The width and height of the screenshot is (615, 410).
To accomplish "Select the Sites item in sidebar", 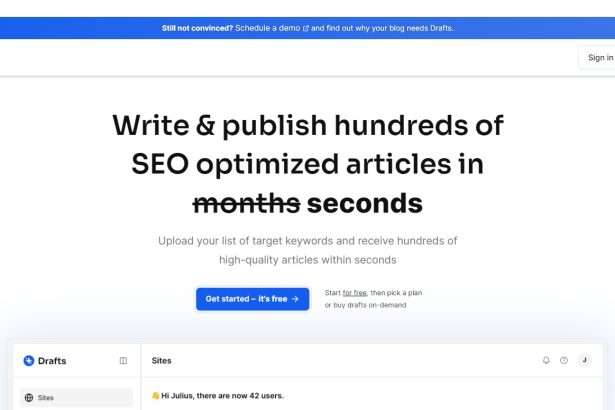I will (x=76, y=397).
